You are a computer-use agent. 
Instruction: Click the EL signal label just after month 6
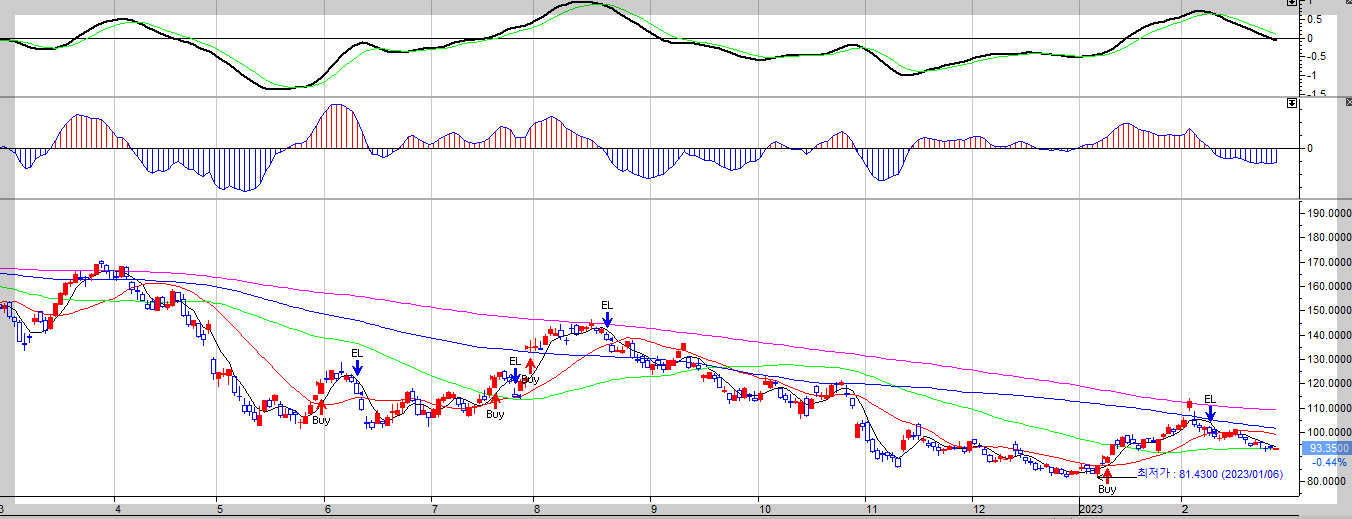click(x=357, y=353)
